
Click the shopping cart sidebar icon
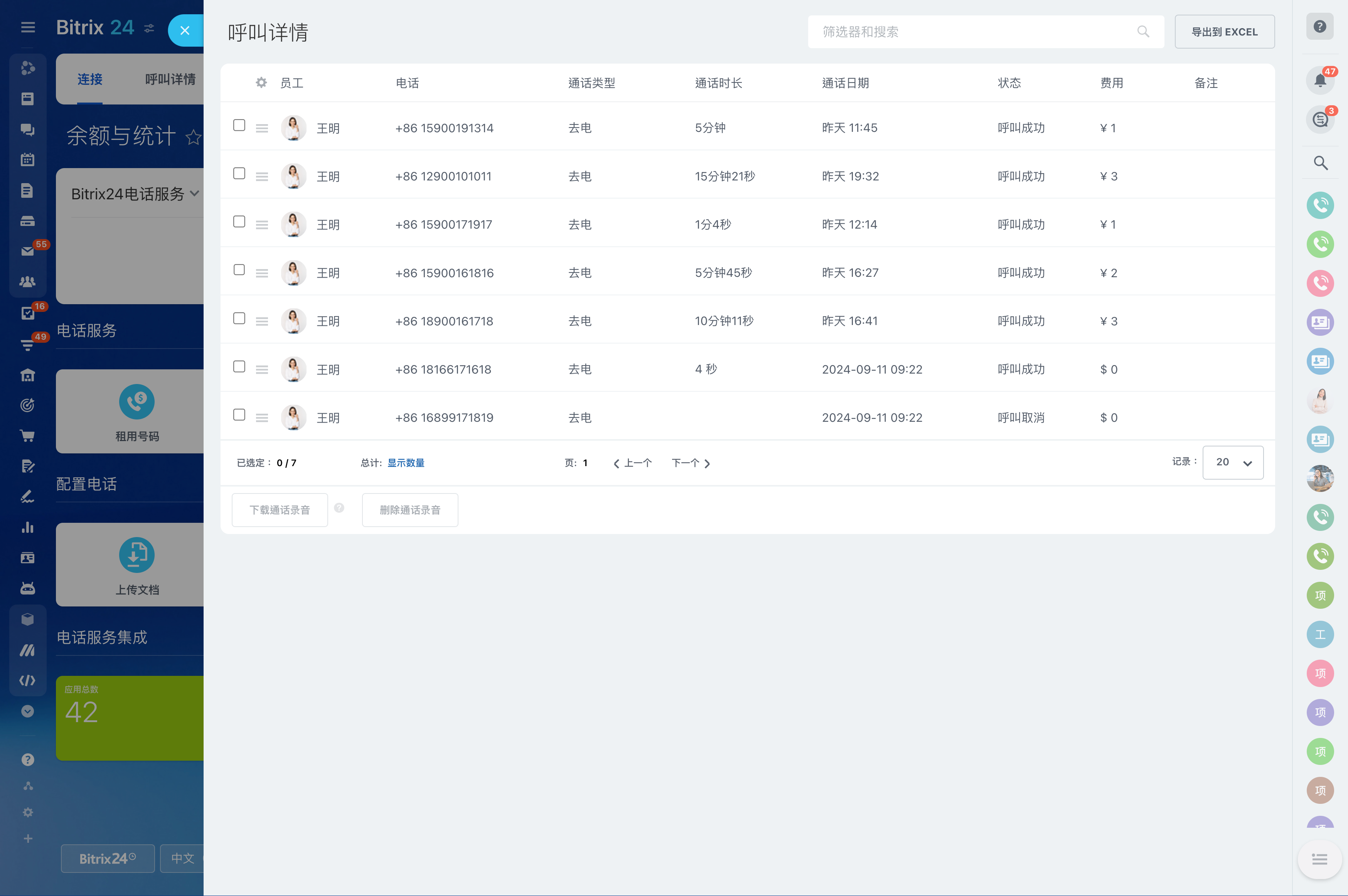tap(27, 436)
